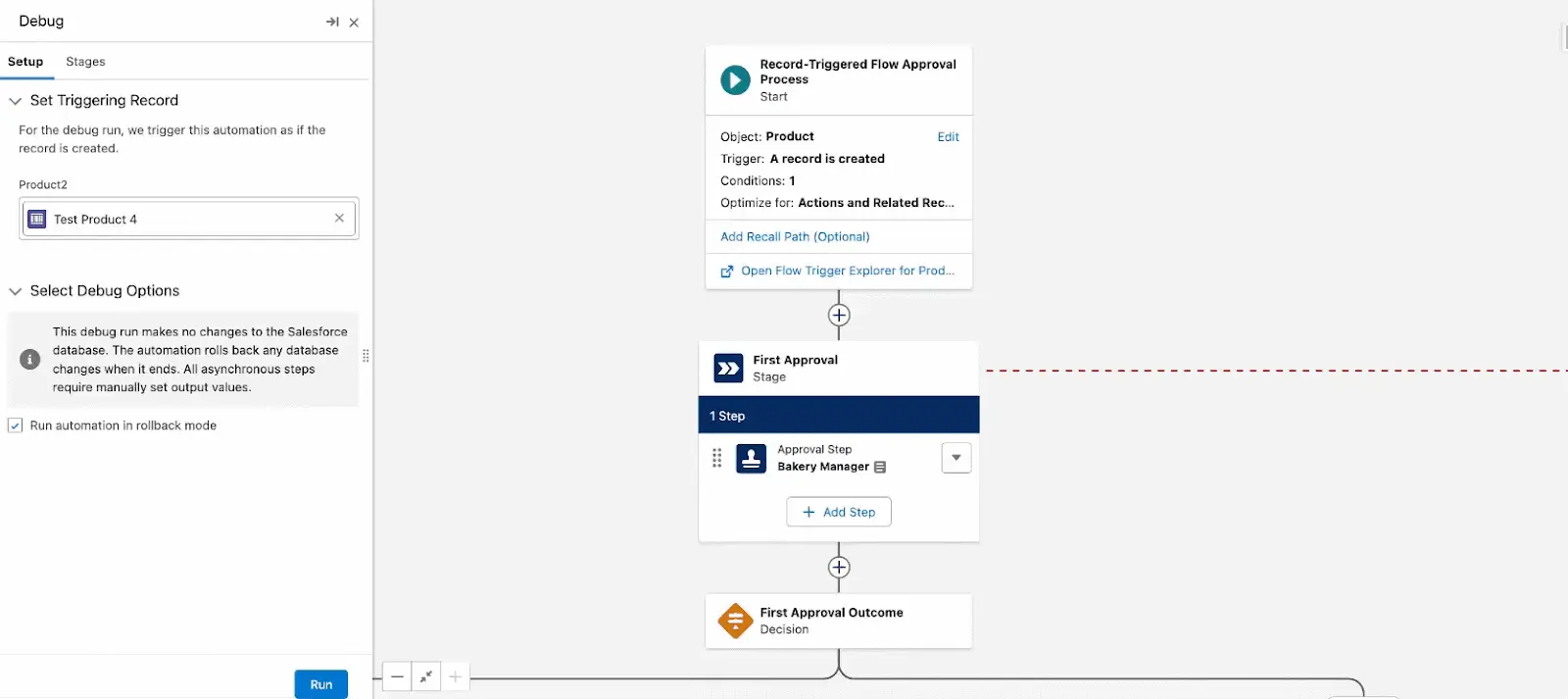
Task: Click the Add Step button
Action: tap(838, 512)
